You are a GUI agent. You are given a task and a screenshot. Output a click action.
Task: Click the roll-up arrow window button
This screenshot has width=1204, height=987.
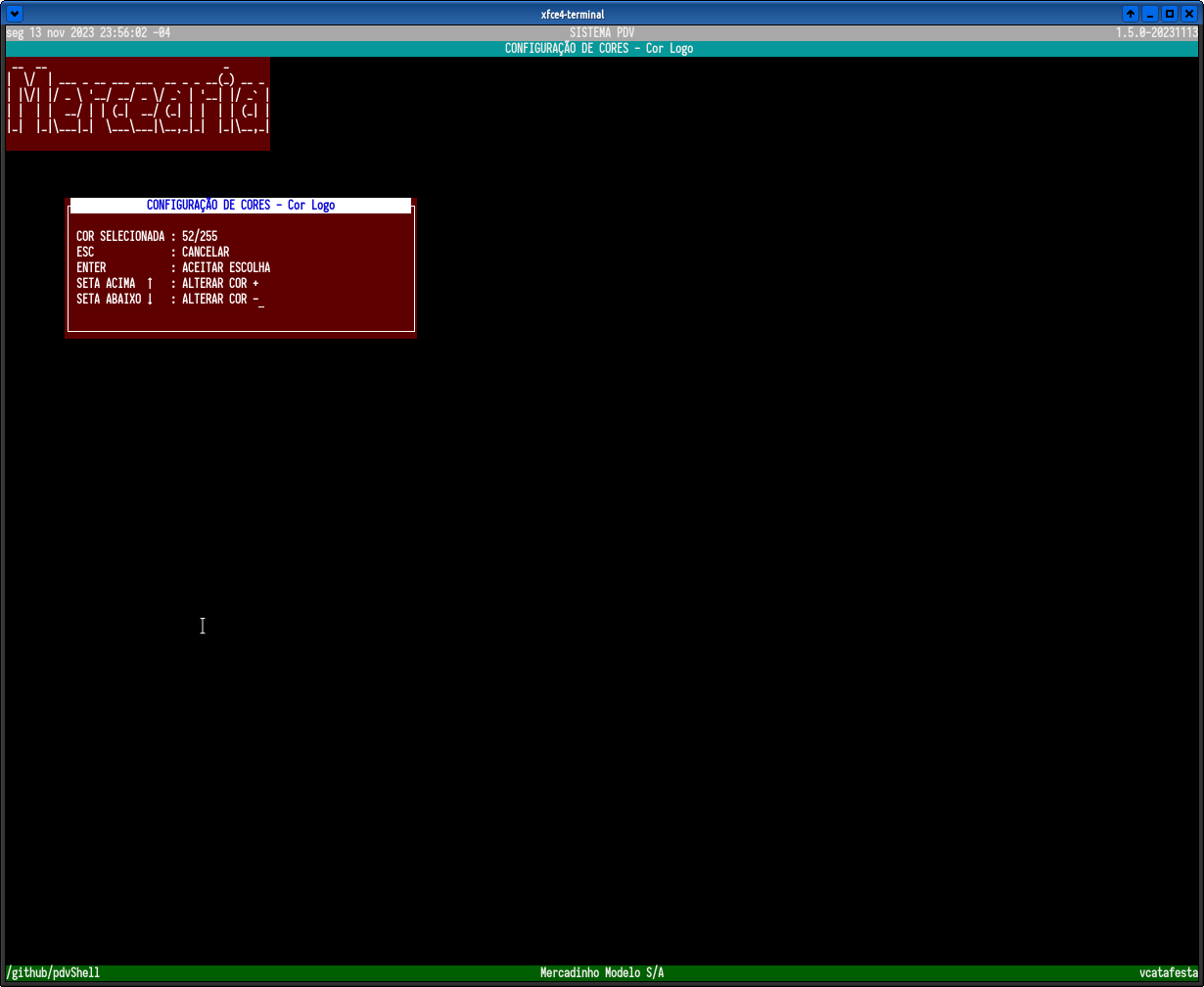[1131, 14]
